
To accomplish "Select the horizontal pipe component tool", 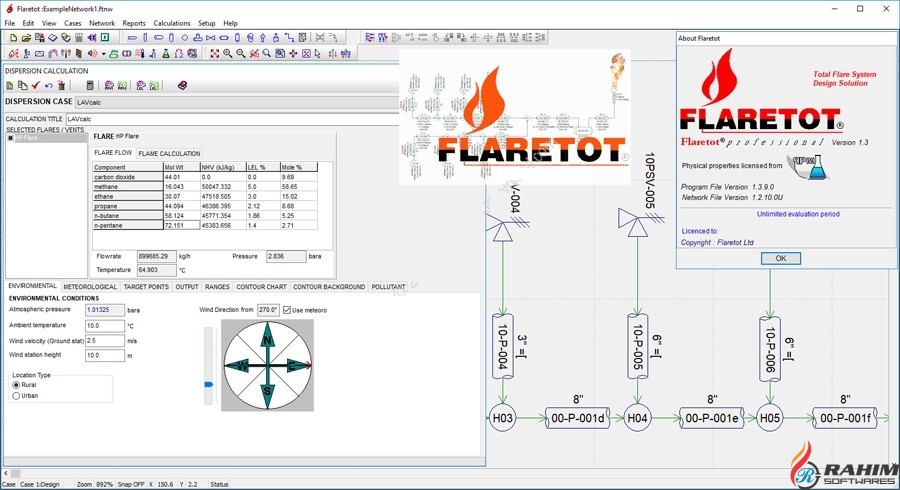I will coord(132,38).
